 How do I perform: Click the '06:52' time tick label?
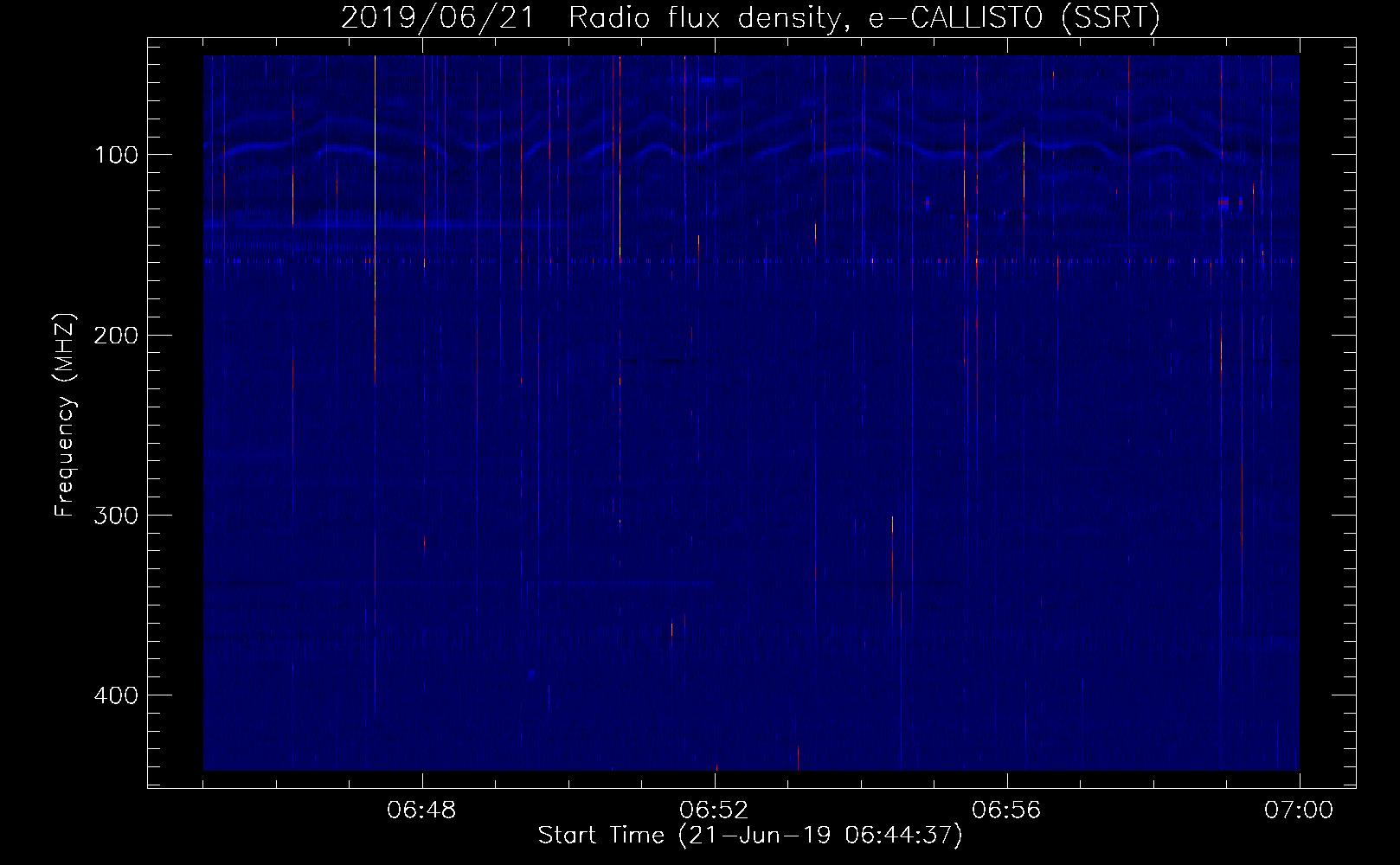[x=715, y=811]
